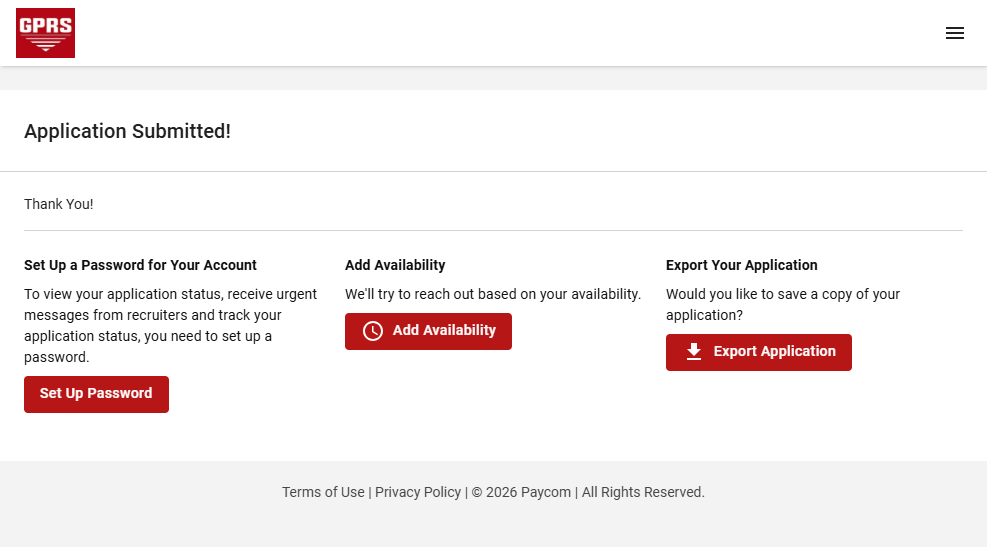
Task: Open the Terms of Use link
Action: (x=323, y=492)
